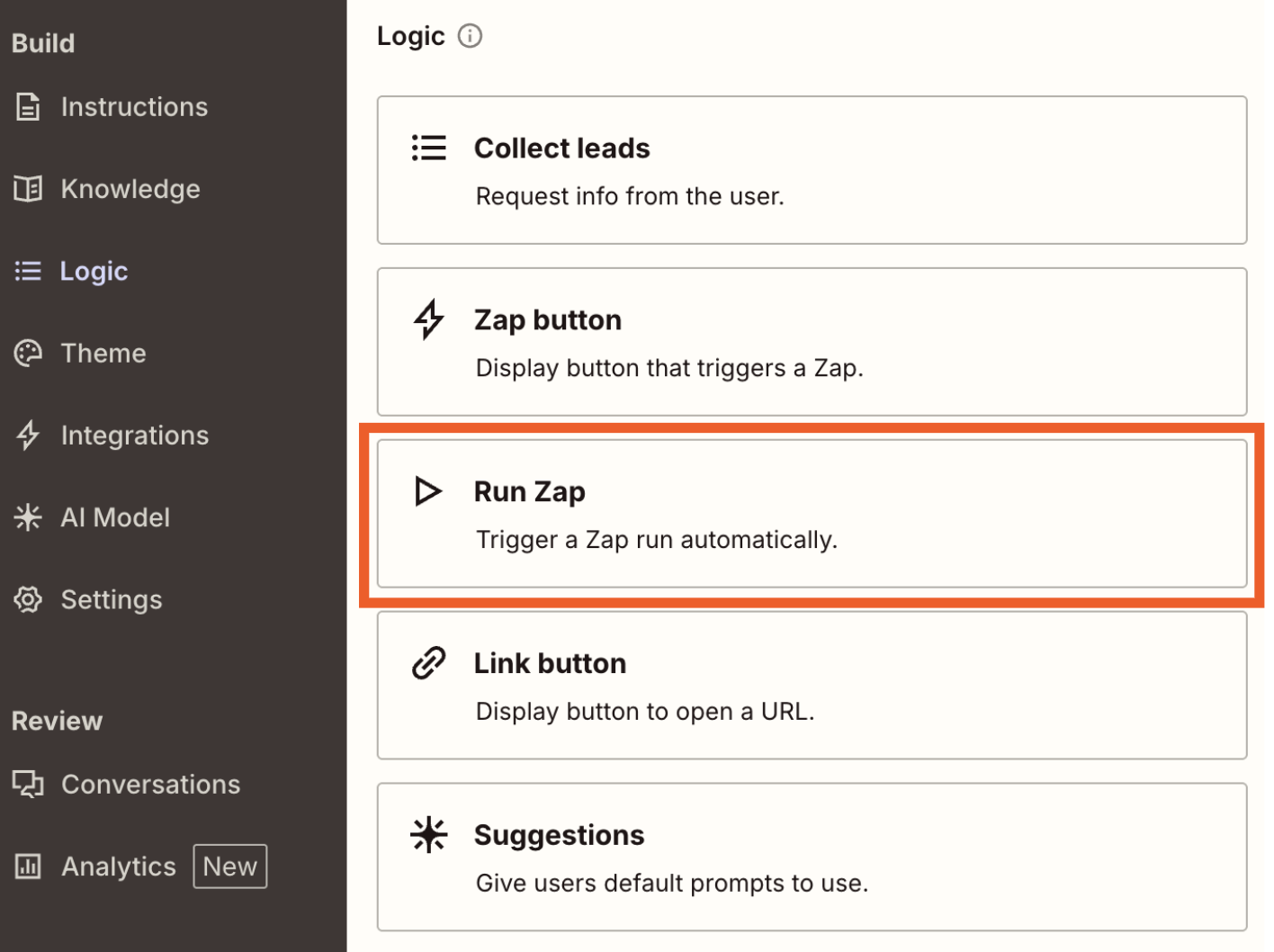The width and height of the screenshot is (1274, 952).
Task: Click the Knowledge book icon
Action: 28,188
